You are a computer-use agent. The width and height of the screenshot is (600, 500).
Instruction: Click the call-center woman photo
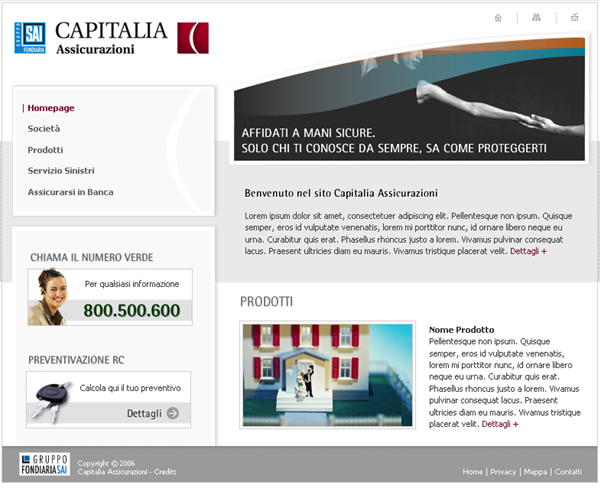click(x=47, y=297)
